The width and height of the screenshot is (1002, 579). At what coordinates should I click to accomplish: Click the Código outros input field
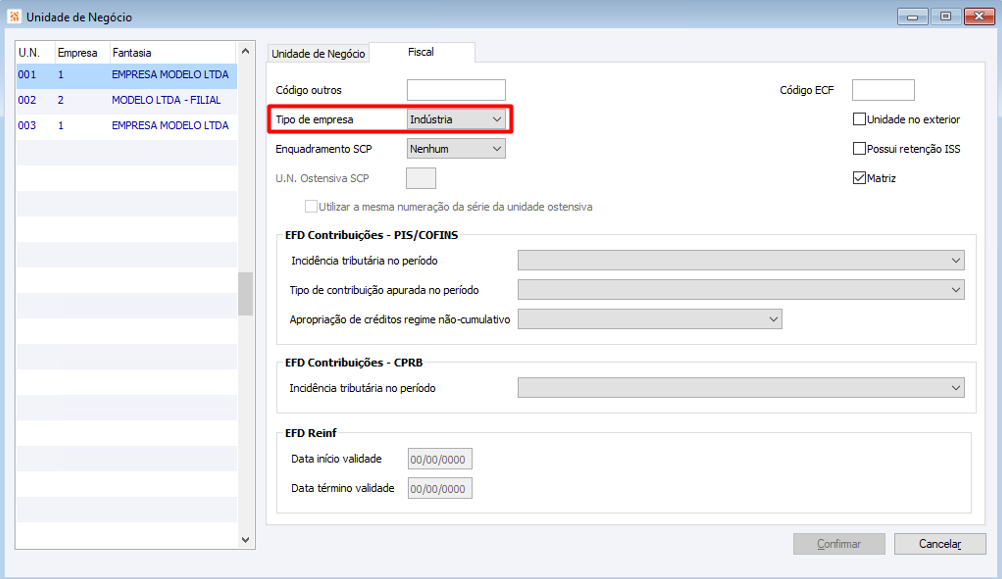point(456,90)
